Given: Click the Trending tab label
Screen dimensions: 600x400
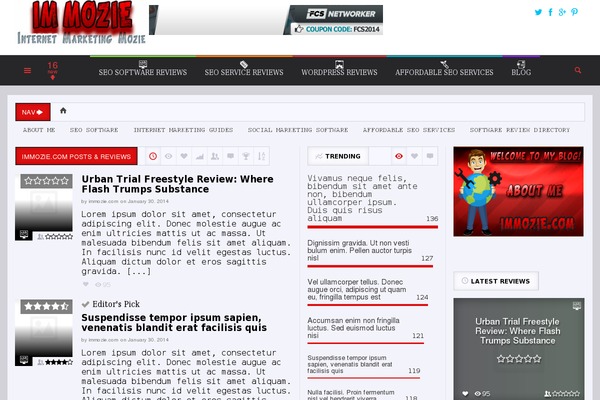Looking at the screenshot, I should [x=338, y=156].
